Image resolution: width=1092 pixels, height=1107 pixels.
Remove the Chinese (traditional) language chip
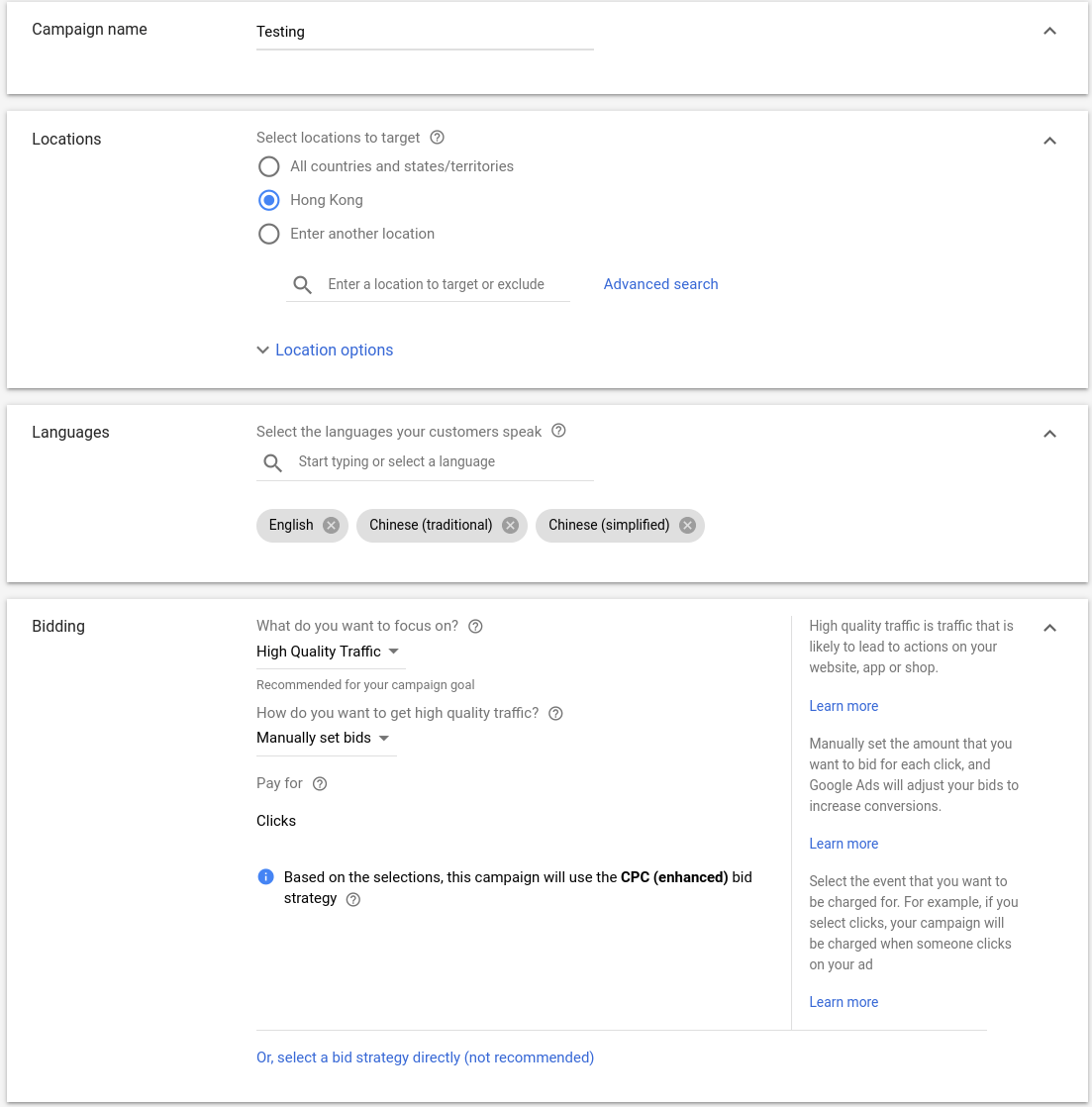click(510, 525)
